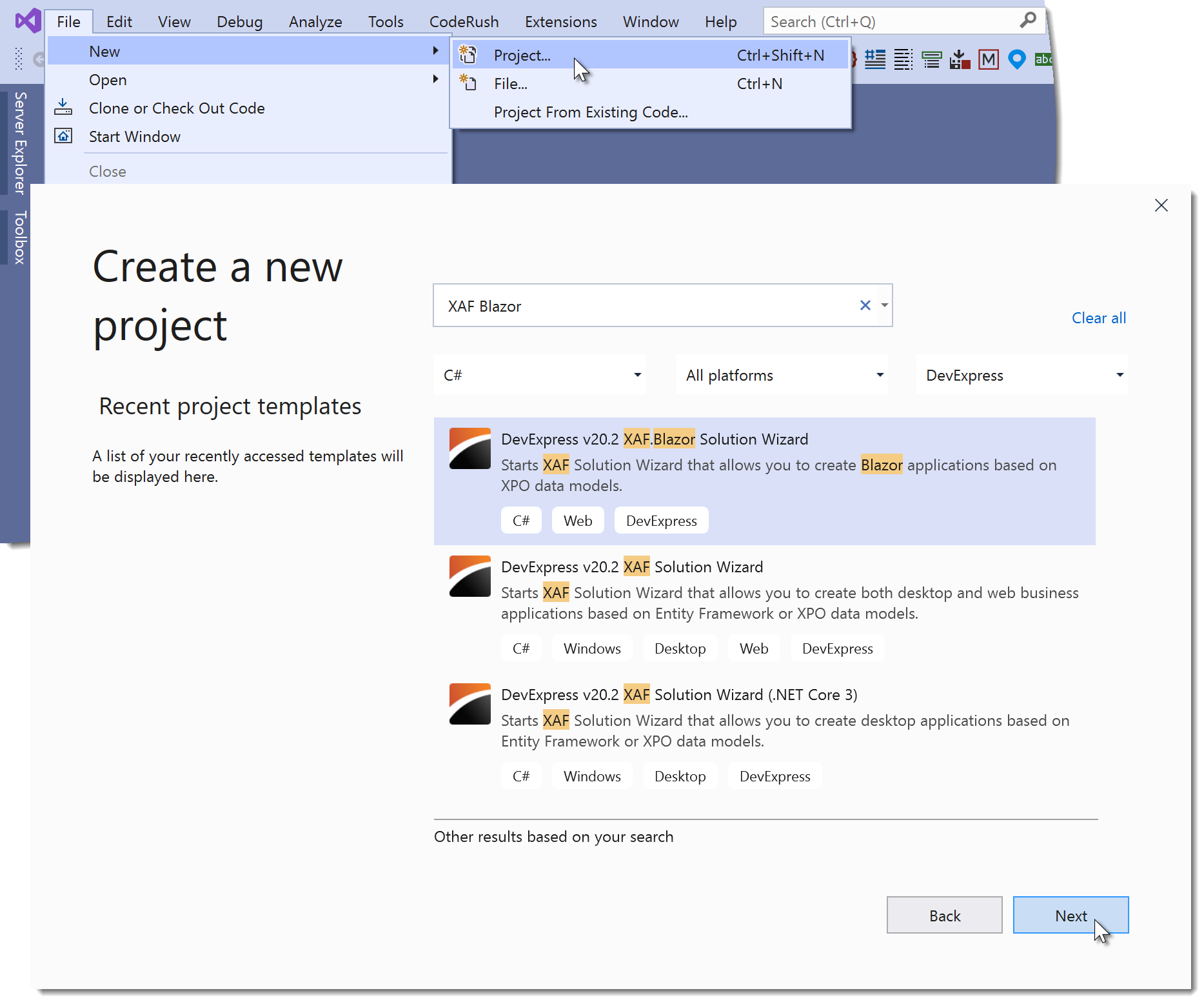The width and height of the screenshot is (1204, 1002).
Task: Click the numbered lines (#) toolbar icon
Action: click(x=874, y=59)
